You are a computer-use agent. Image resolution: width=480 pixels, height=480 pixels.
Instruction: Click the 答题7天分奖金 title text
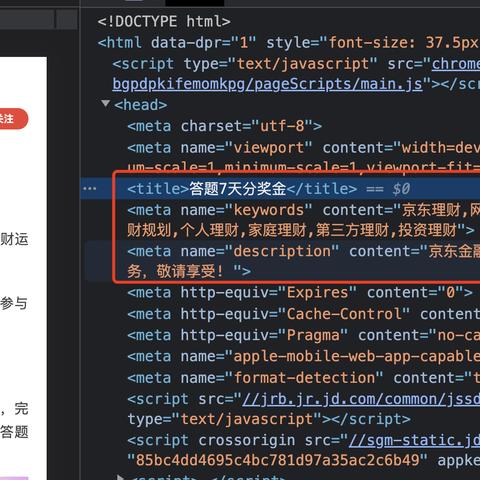coord(238,189)
